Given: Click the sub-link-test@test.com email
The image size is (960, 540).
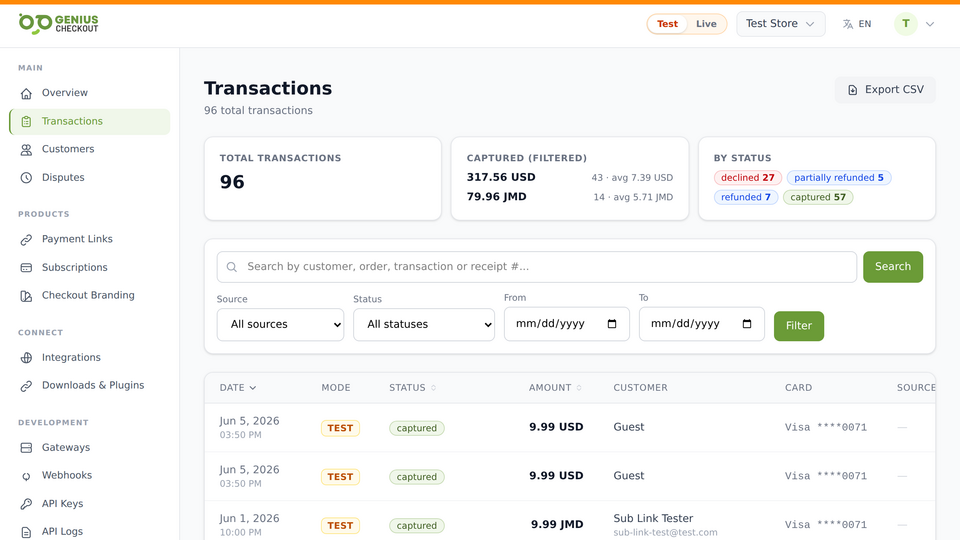Looking at the screenshot, I should [666, 533].
